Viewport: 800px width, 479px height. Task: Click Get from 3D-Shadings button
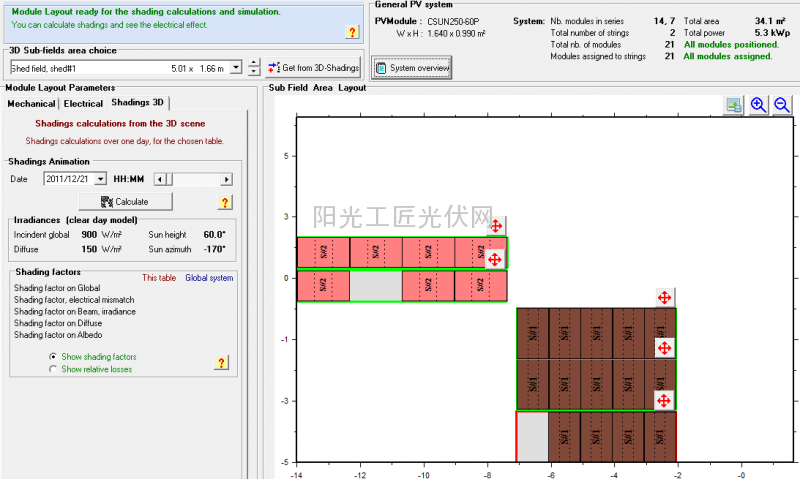[313, 67]
